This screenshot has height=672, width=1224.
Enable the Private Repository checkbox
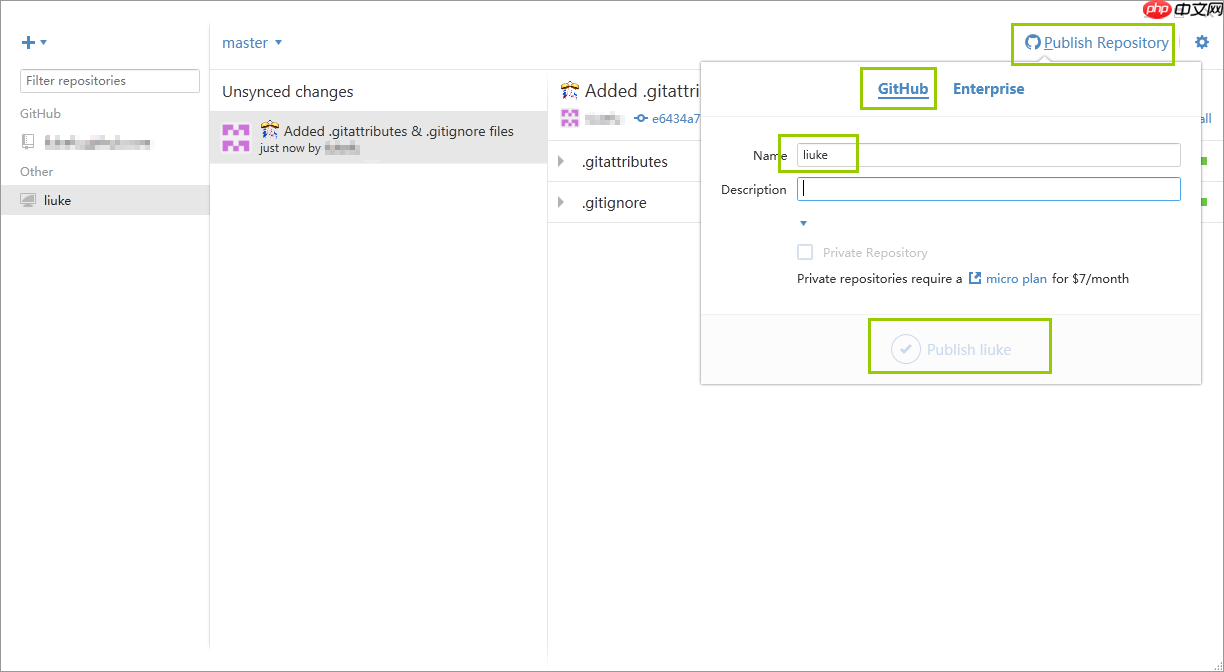click(x=805, y=252)
